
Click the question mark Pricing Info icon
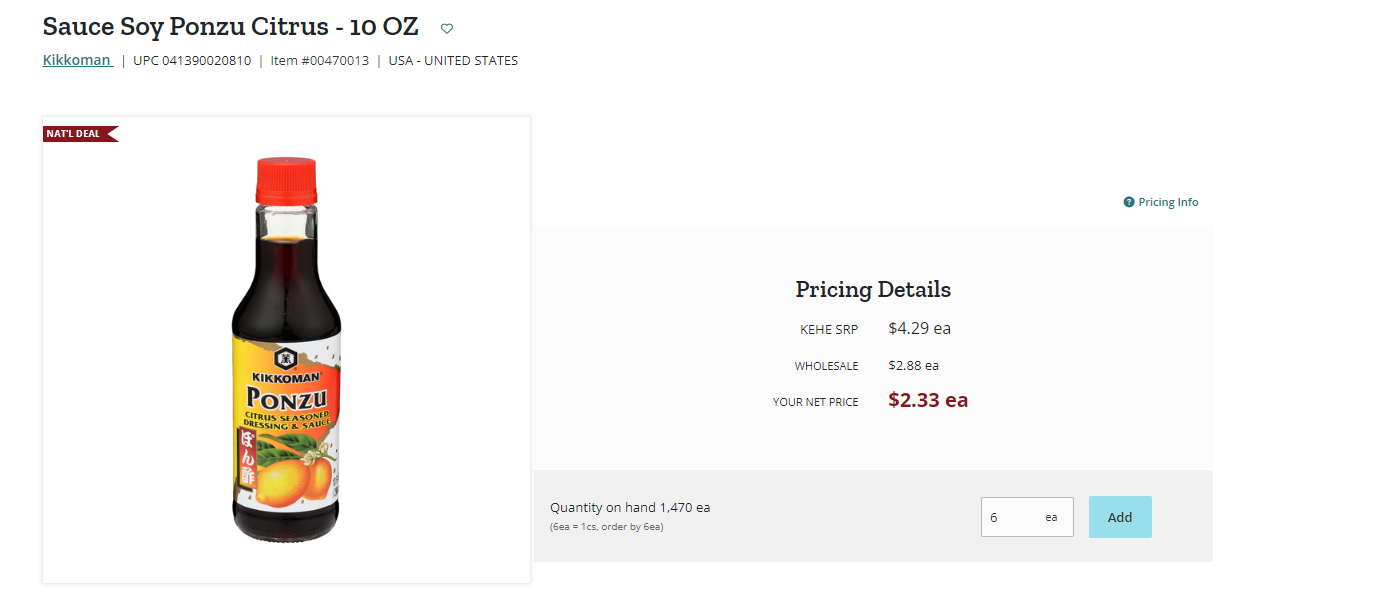click(x=1129, y=202)
